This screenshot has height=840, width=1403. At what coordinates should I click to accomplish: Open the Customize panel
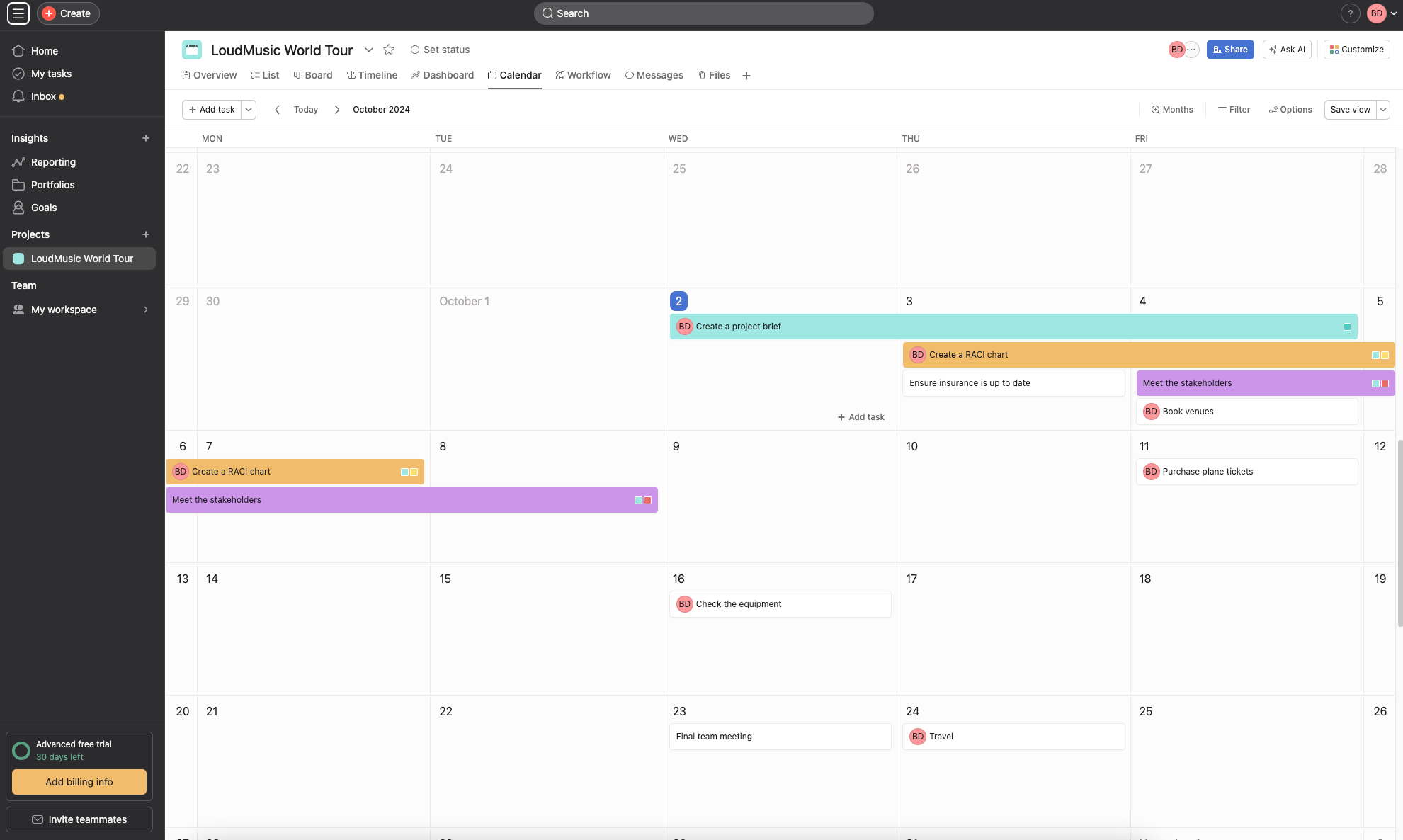coord(1357,50)
